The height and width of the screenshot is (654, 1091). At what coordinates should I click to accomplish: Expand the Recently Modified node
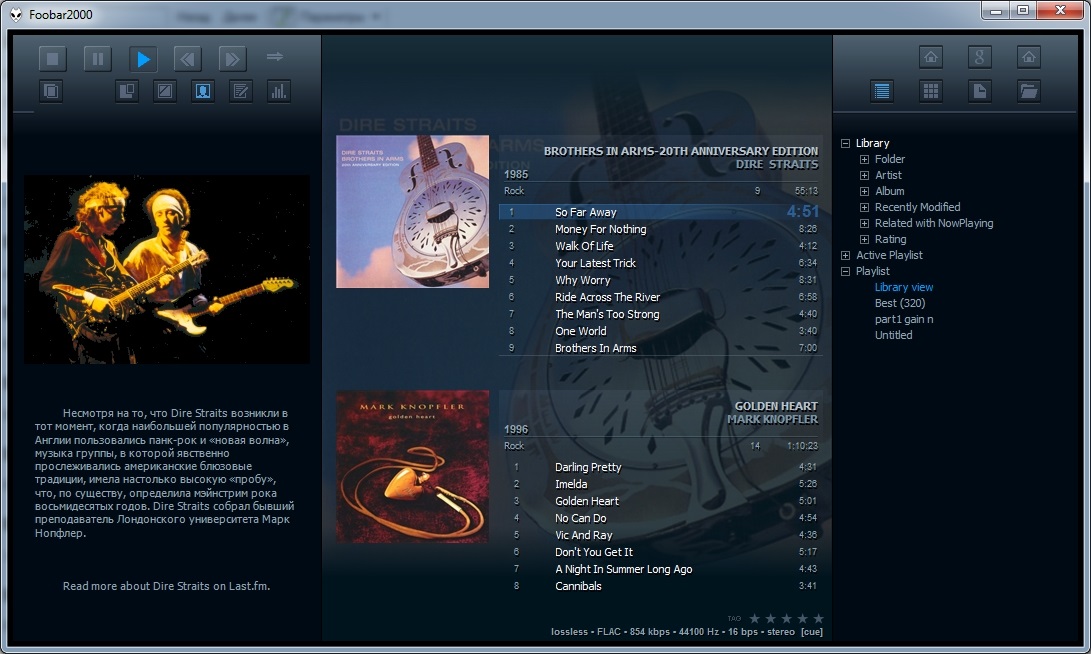tap(864, 207)
